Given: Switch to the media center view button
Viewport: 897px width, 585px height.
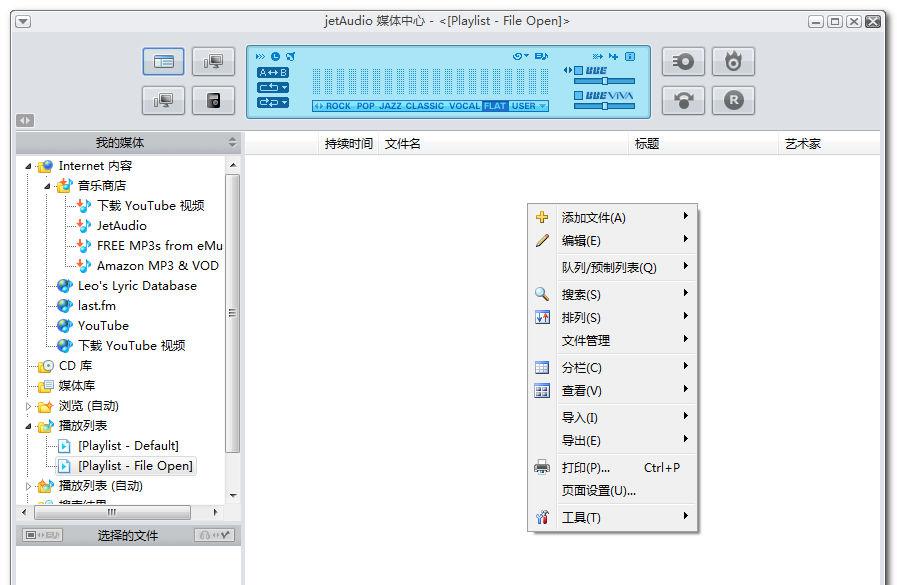Looking at the screenshot, I should [164, 62].
